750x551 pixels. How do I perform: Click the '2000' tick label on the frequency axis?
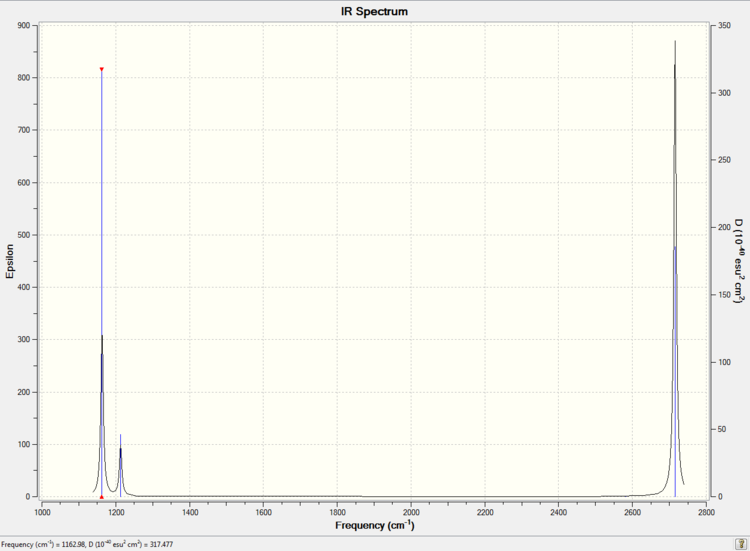click(411, 512)
